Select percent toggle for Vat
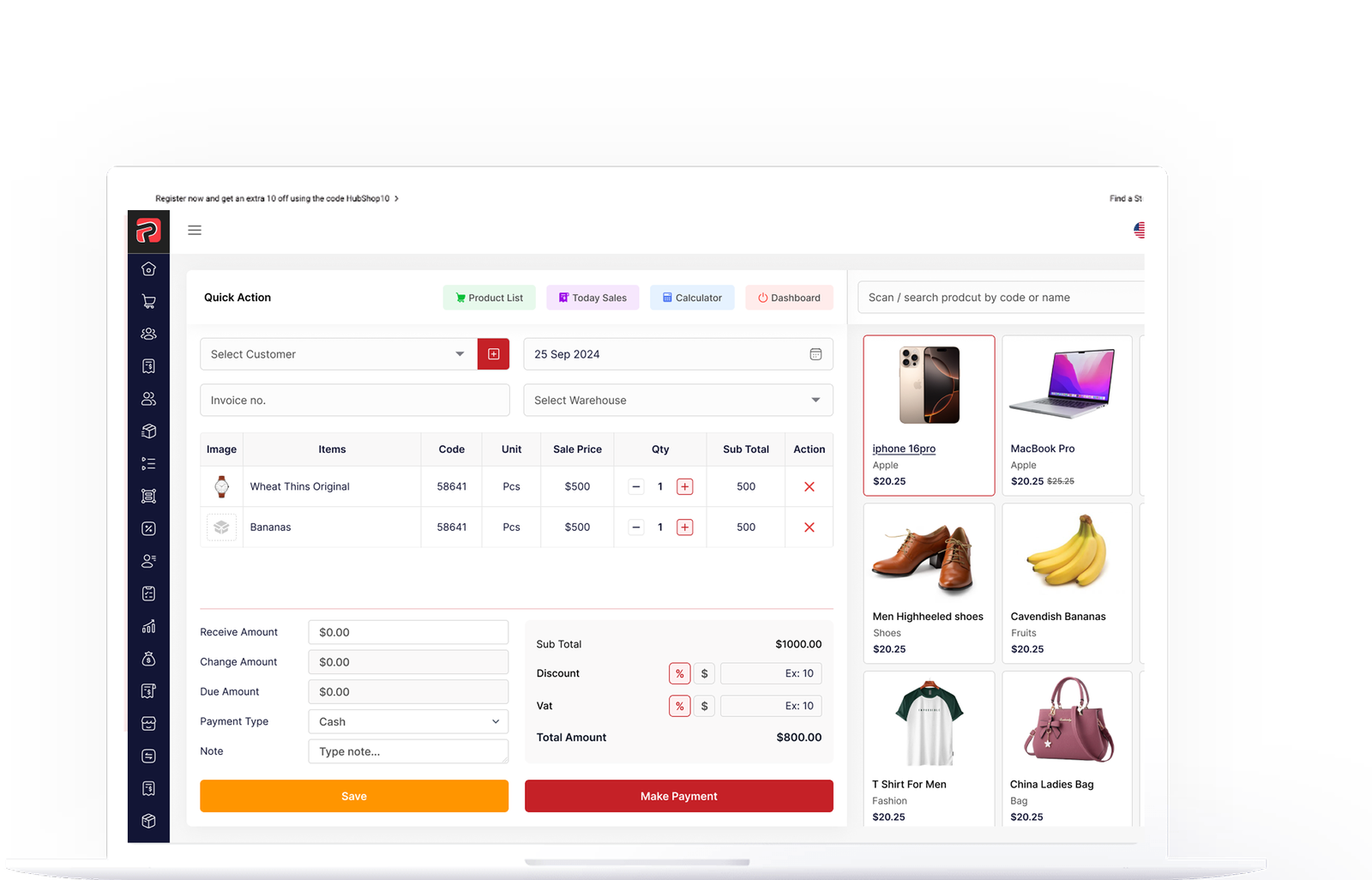1372x880 pixels. (x=679, y=706)
